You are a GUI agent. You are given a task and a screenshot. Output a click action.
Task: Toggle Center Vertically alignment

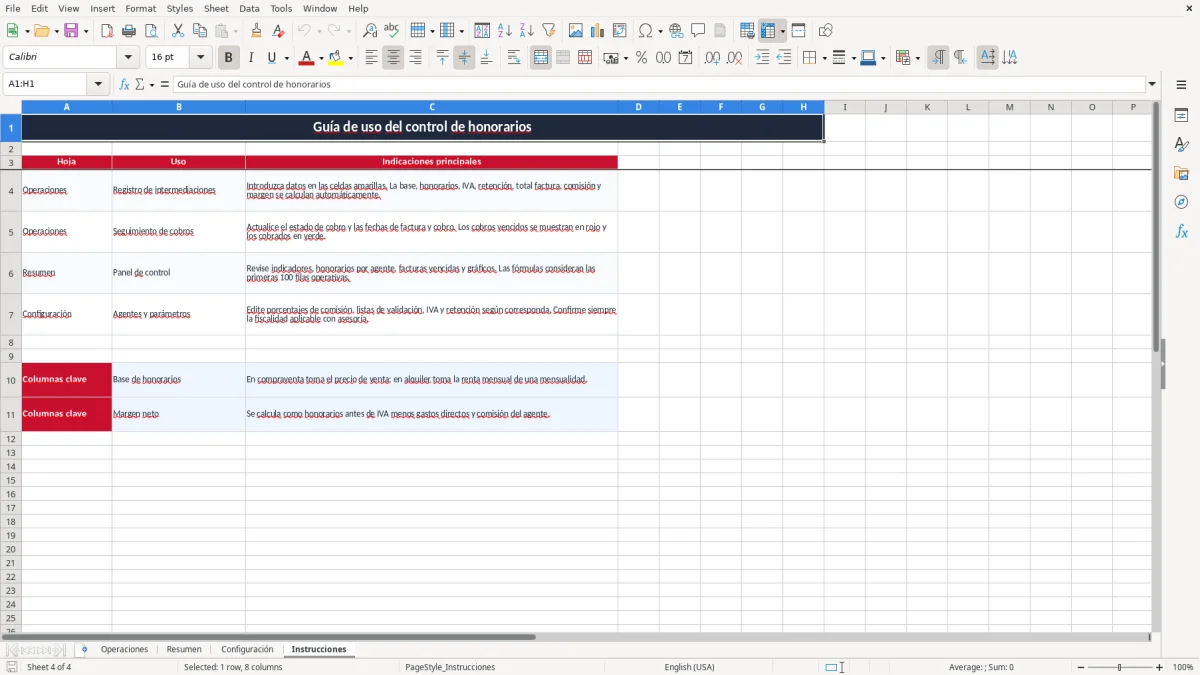coord(464,58)
